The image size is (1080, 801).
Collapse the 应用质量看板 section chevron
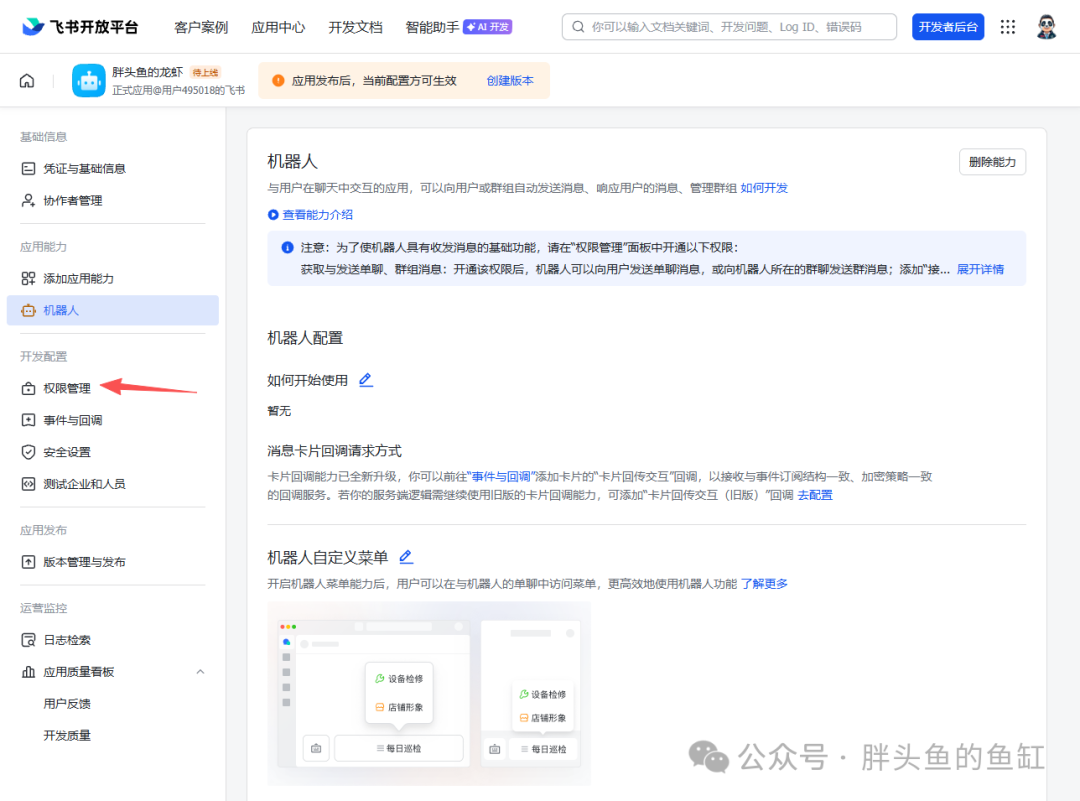[200, 672]
